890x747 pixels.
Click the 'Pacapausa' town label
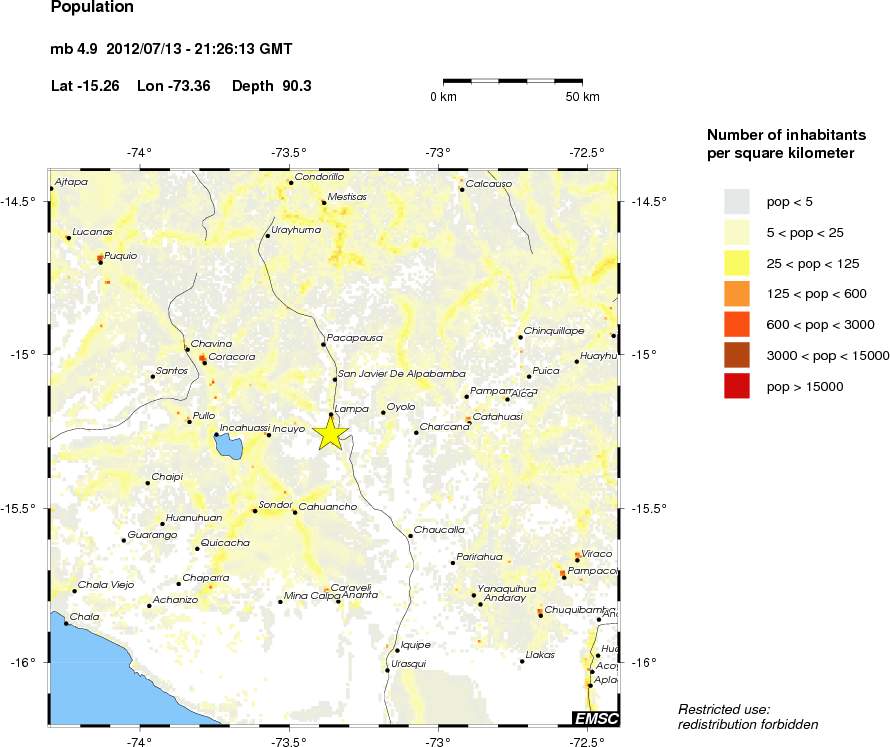[355, 338]
